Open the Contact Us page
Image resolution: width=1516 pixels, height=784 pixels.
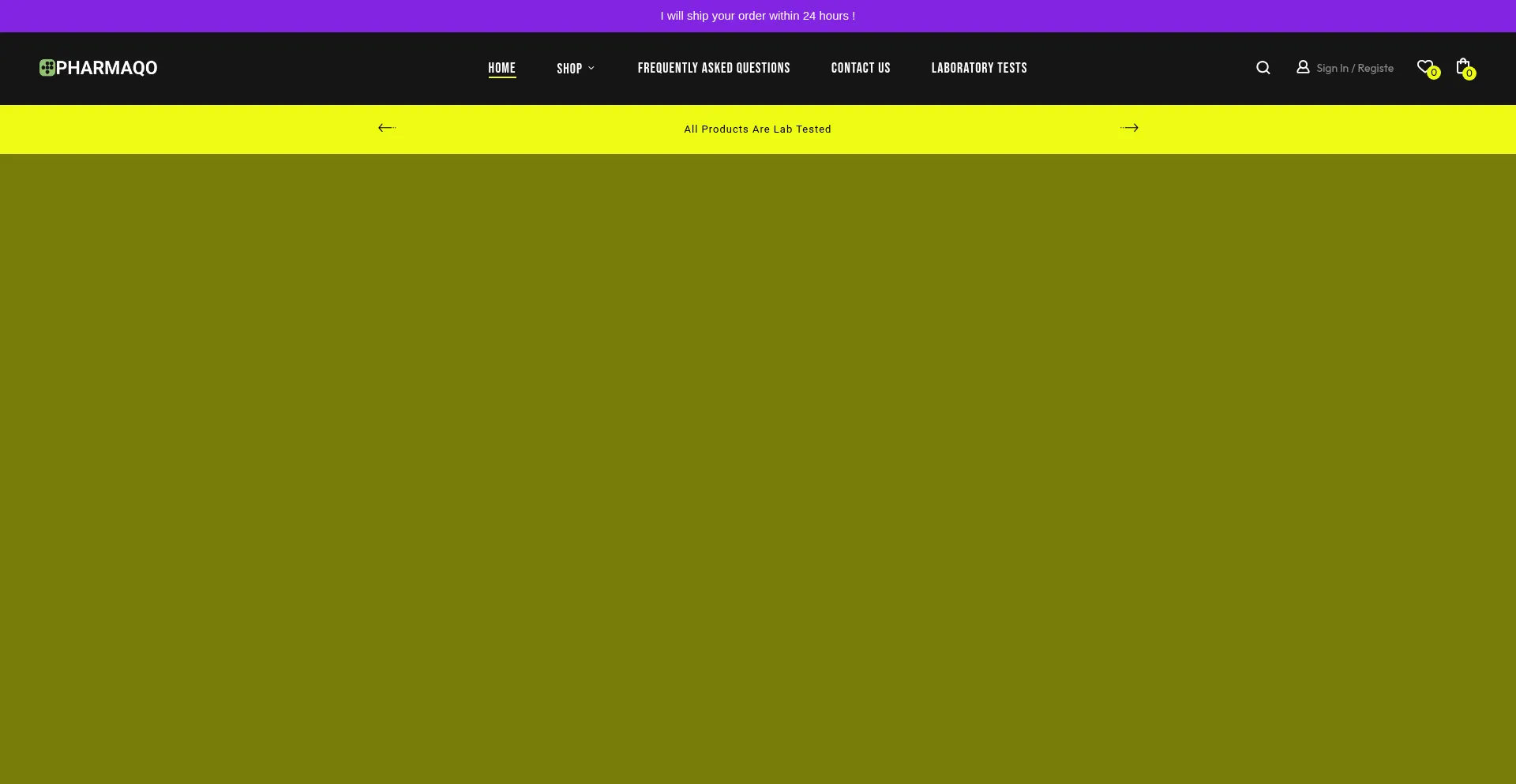click(861, 68)
